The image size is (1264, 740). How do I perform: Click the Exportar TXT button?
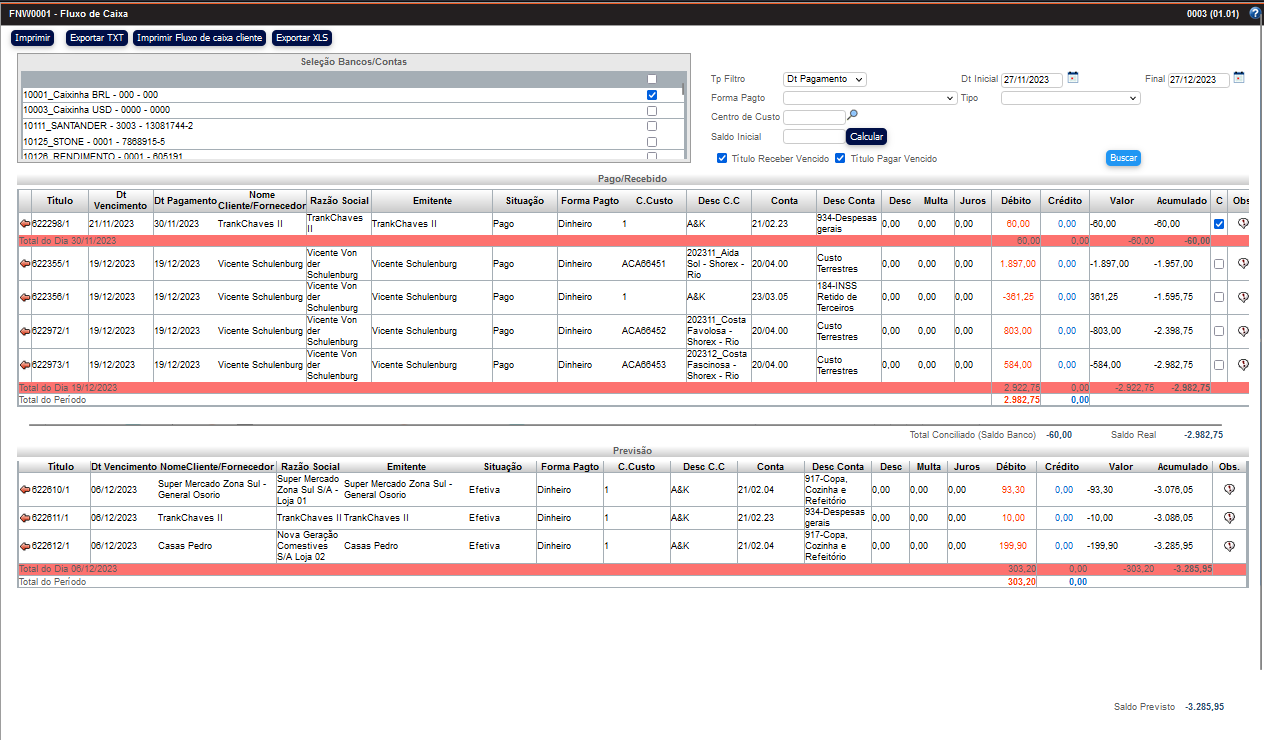click(97, 38)
